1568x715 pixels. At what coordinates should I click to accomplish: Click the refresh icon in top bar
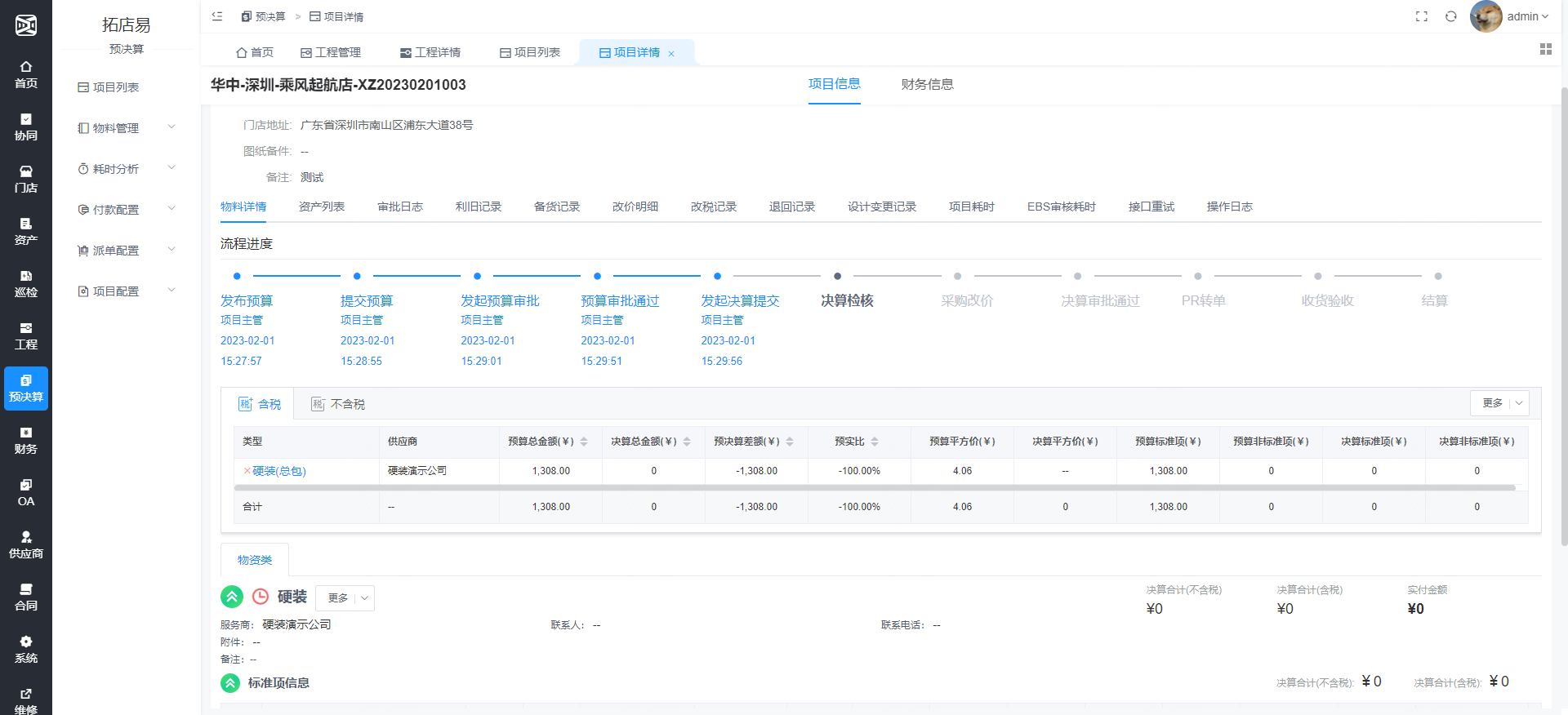click(1450, 16)
